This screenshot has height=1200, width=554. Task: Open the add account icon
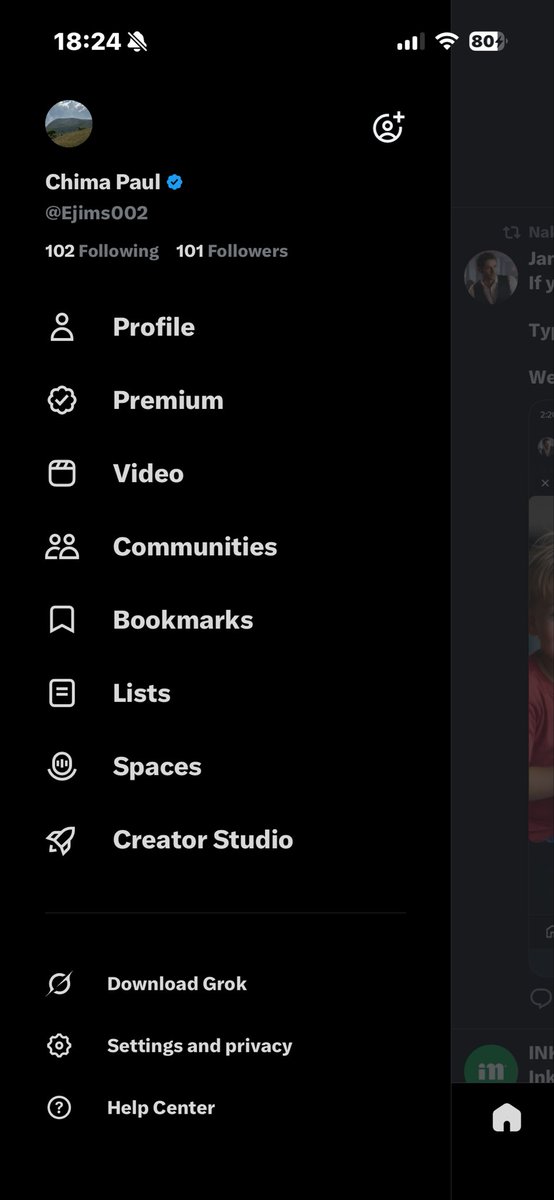pyautogui.click(x=388, y=127)
